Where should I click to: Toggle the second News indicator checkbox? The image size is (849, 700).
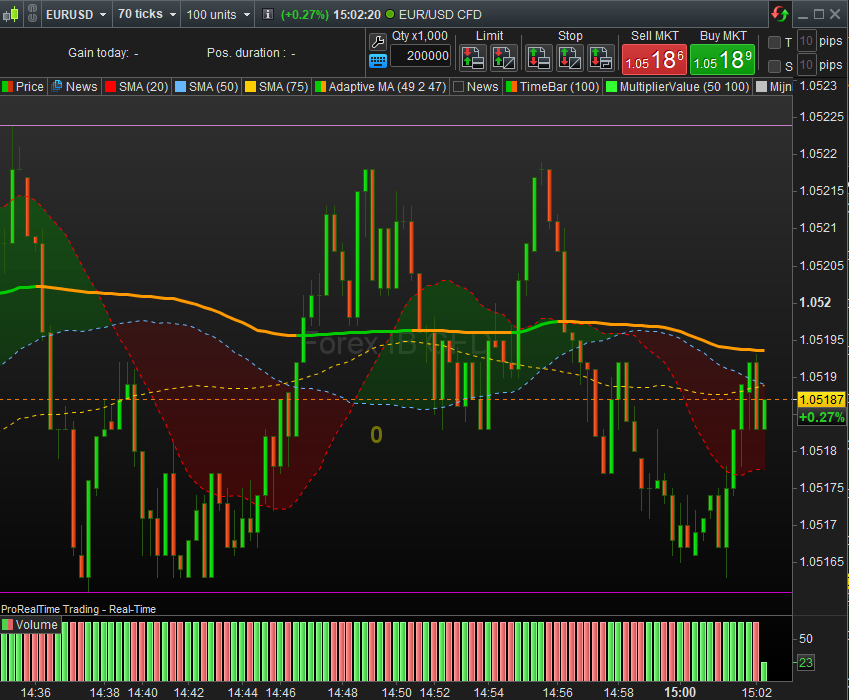point(458,87)
